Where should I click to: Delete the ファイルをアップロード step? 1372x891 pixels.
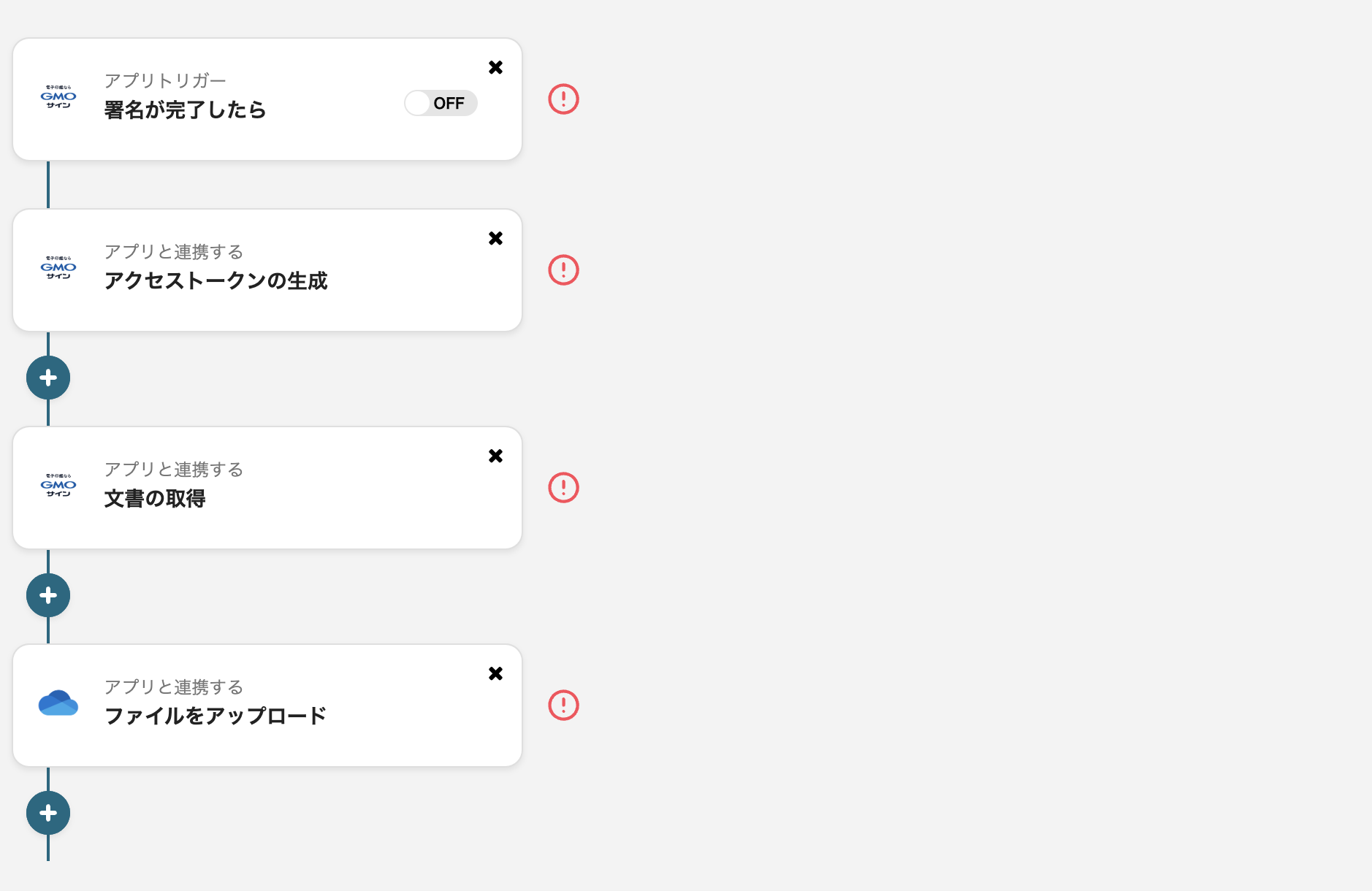[495, 673]
